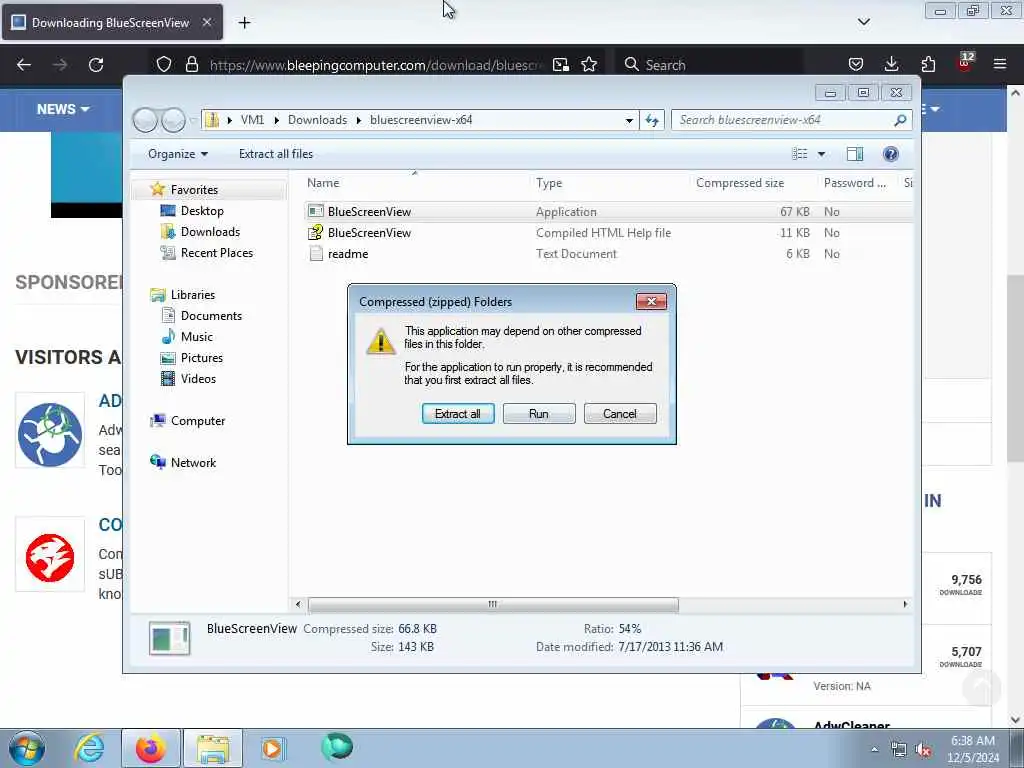Click Firefox back arrow button
The width and height of the screenshot is (1024, 768).
coord(24,65)
